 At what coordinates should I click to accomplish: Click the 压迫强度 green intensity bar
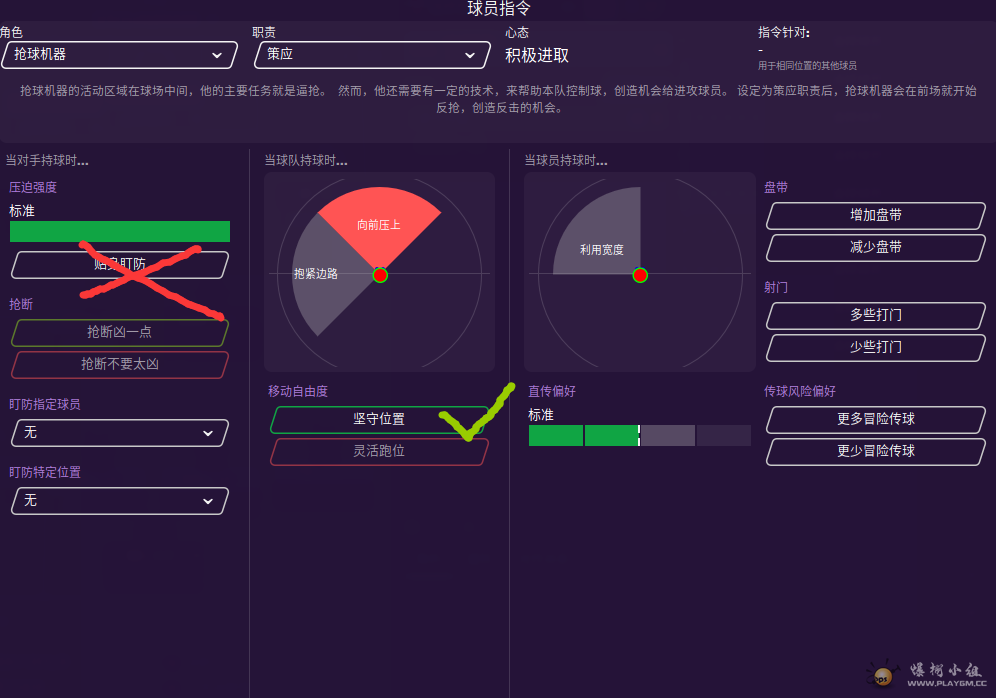119,232
